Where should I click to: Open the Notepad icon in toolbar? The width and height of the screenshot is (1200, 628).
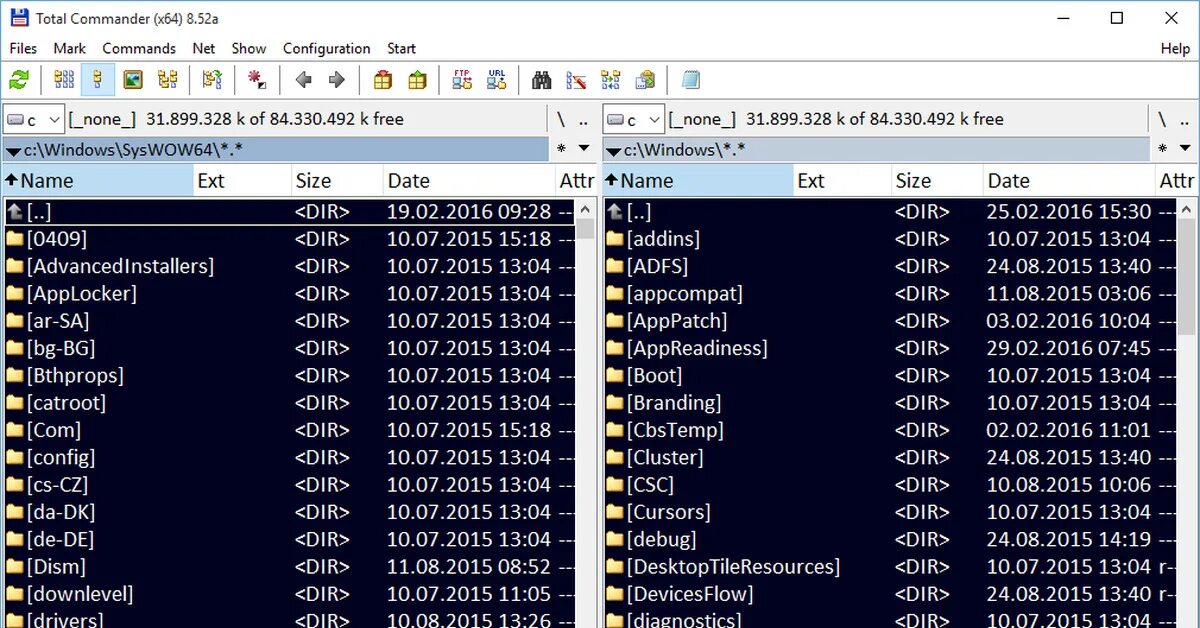click(x=690, y=80)
